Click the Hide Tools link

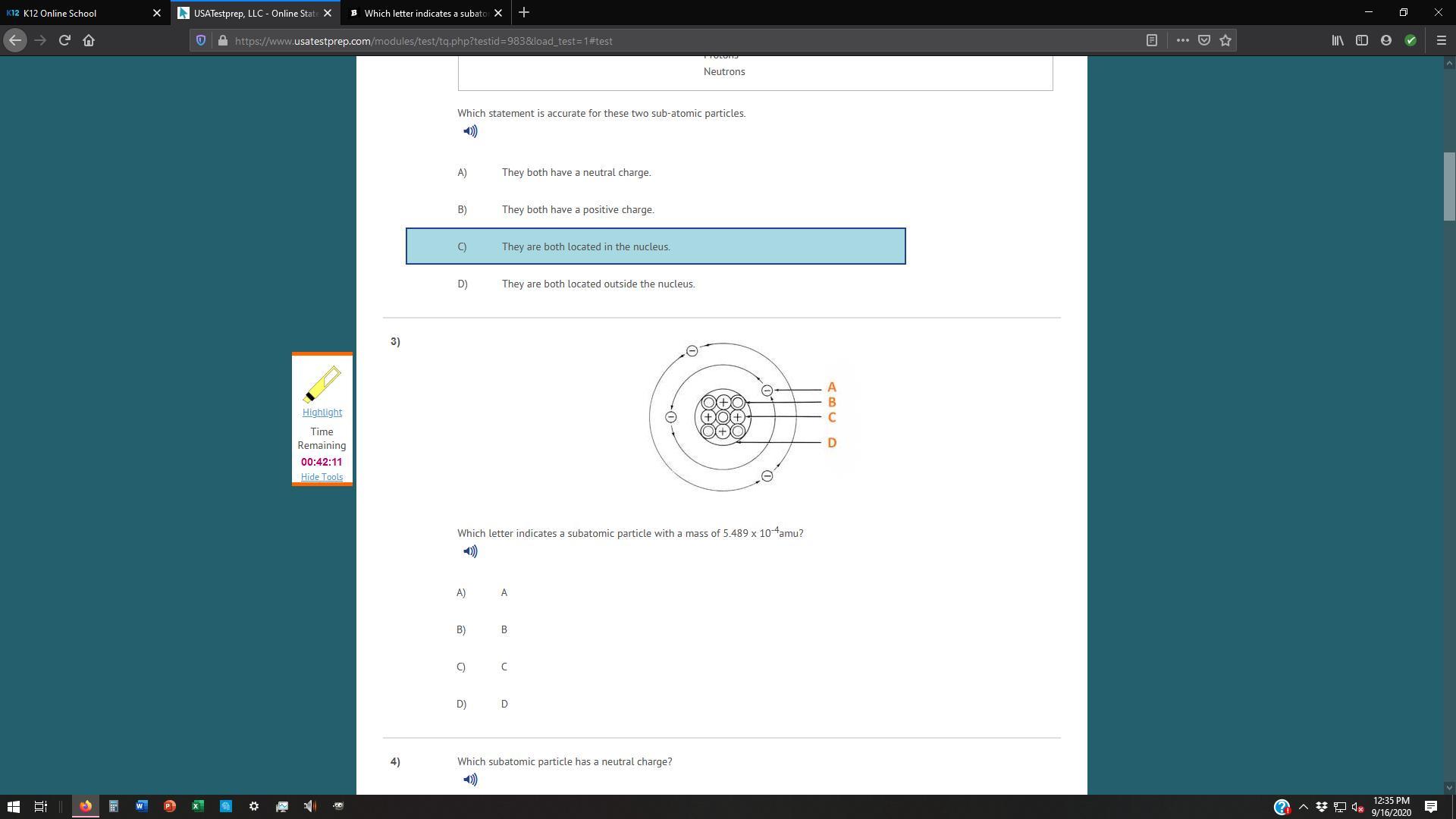[322, 477]
